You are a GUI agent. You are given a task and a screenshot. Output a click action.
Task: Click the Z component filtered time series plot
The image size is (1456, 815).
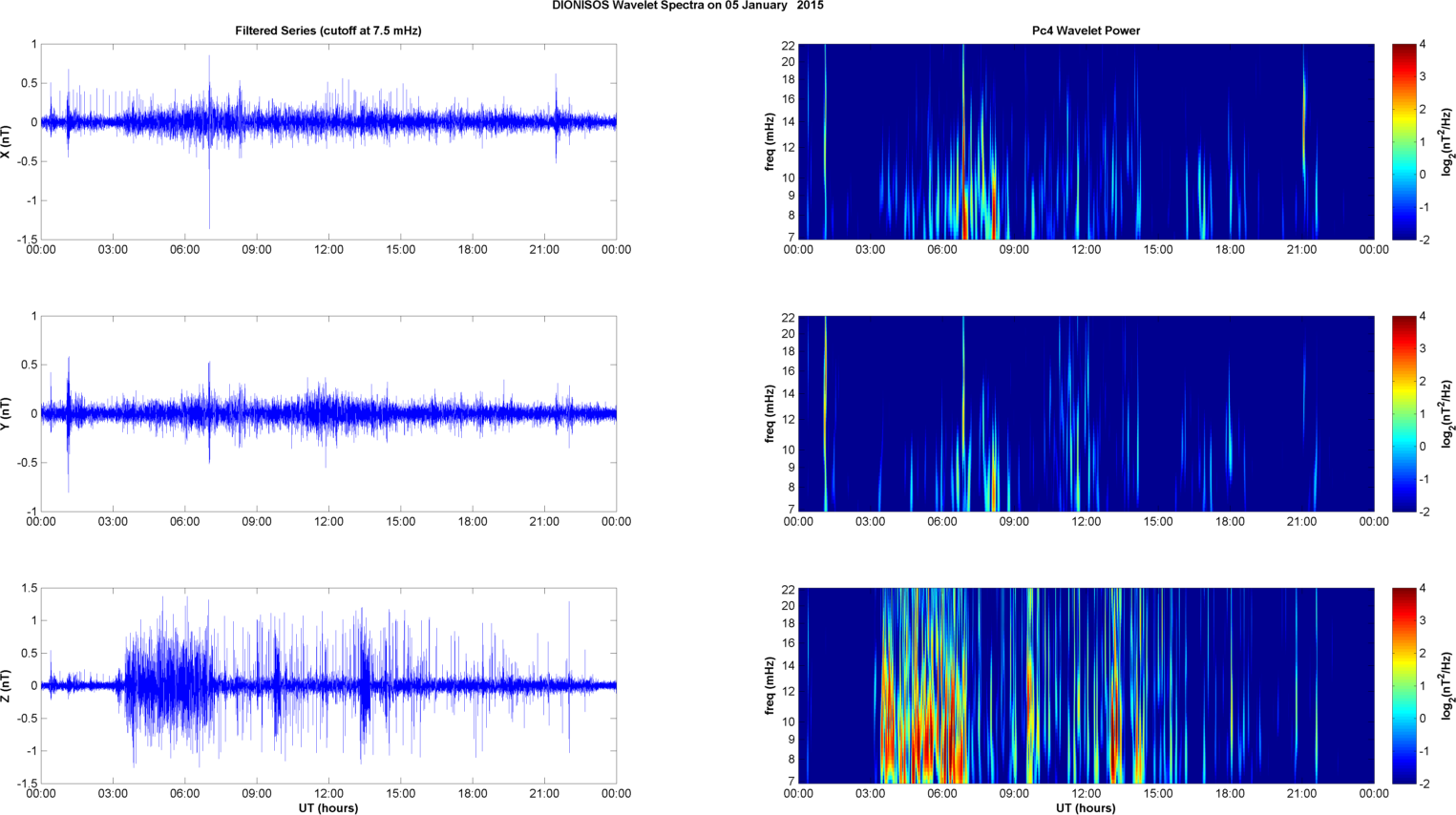328,686
